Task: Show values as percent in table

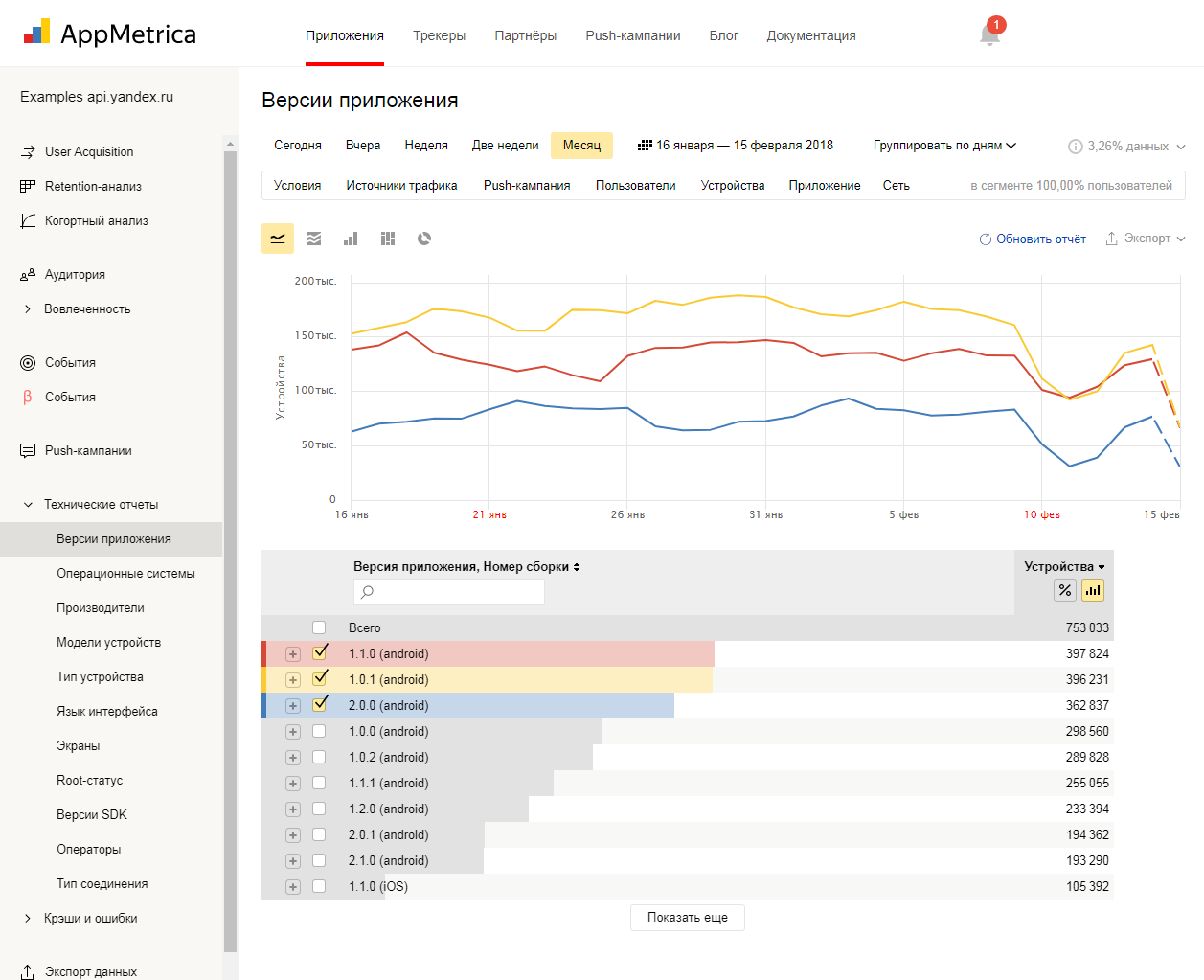Action: click(1065, 590)
